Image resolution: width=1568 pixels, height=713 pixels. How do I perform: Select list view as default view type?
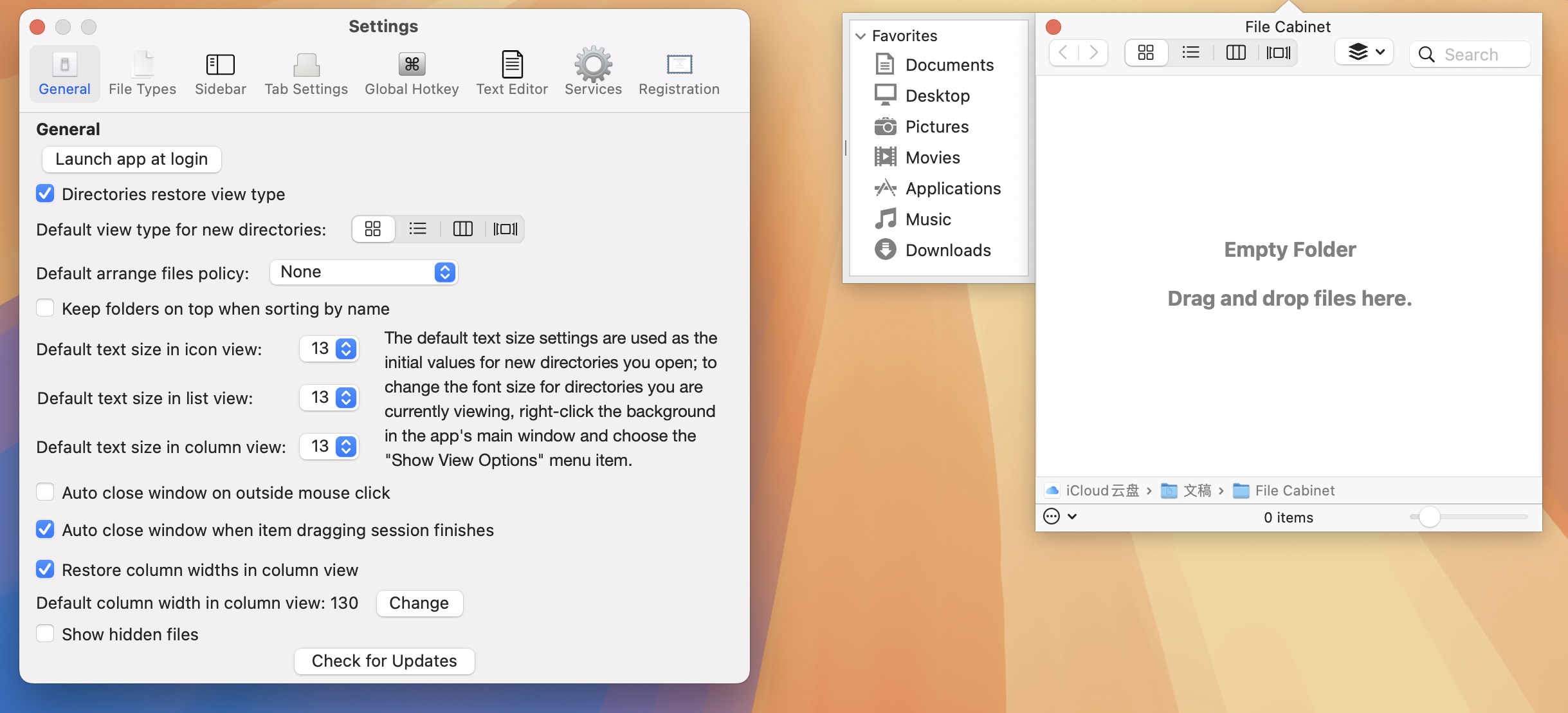[x=417, y=228]
